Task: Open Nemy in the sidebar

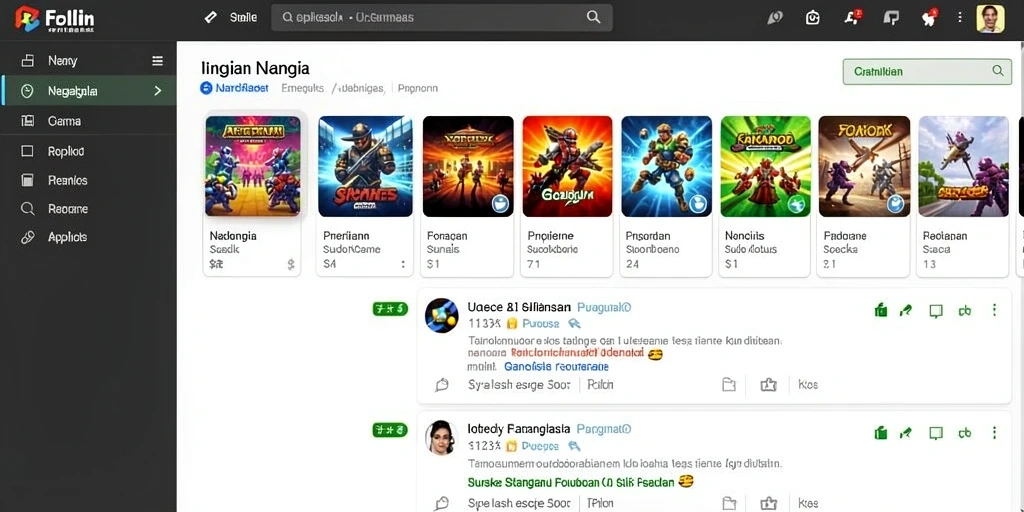Action: pyautogui.click(x=63, y=61)
